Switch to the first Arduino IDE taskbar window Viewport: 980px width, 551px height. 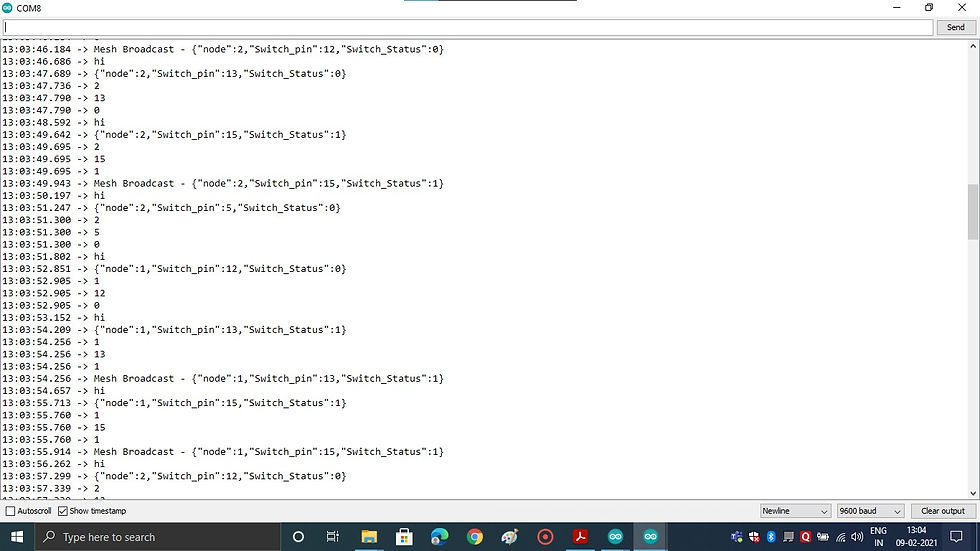[616, 537]
